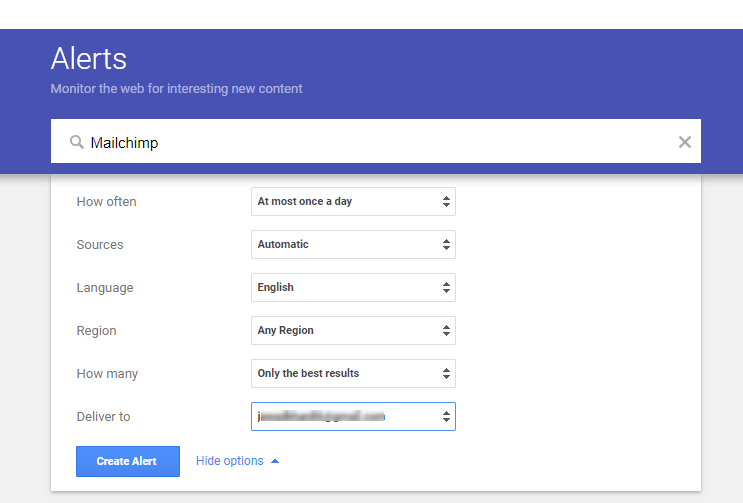Open the 'At most once a day' dropdown
743x503 pixels.
coord(353,201)
